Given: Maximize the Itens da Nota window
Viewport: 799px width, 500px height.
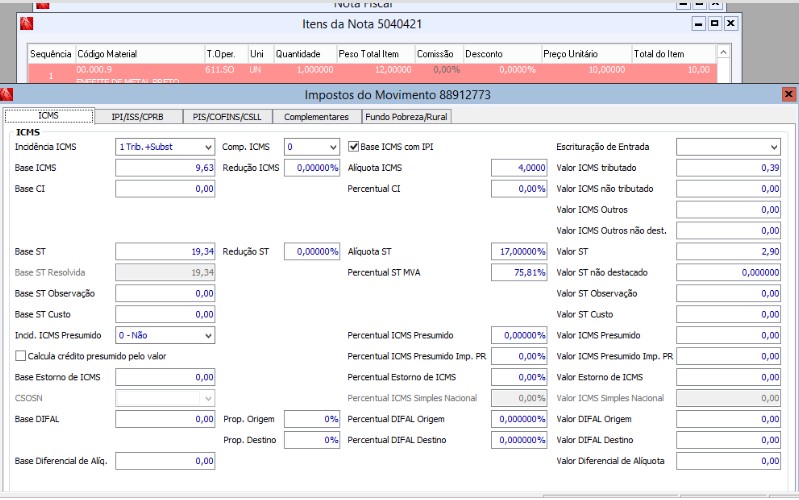Looking at the screenshot, I should pyautogui.click(x=714, y=23).
